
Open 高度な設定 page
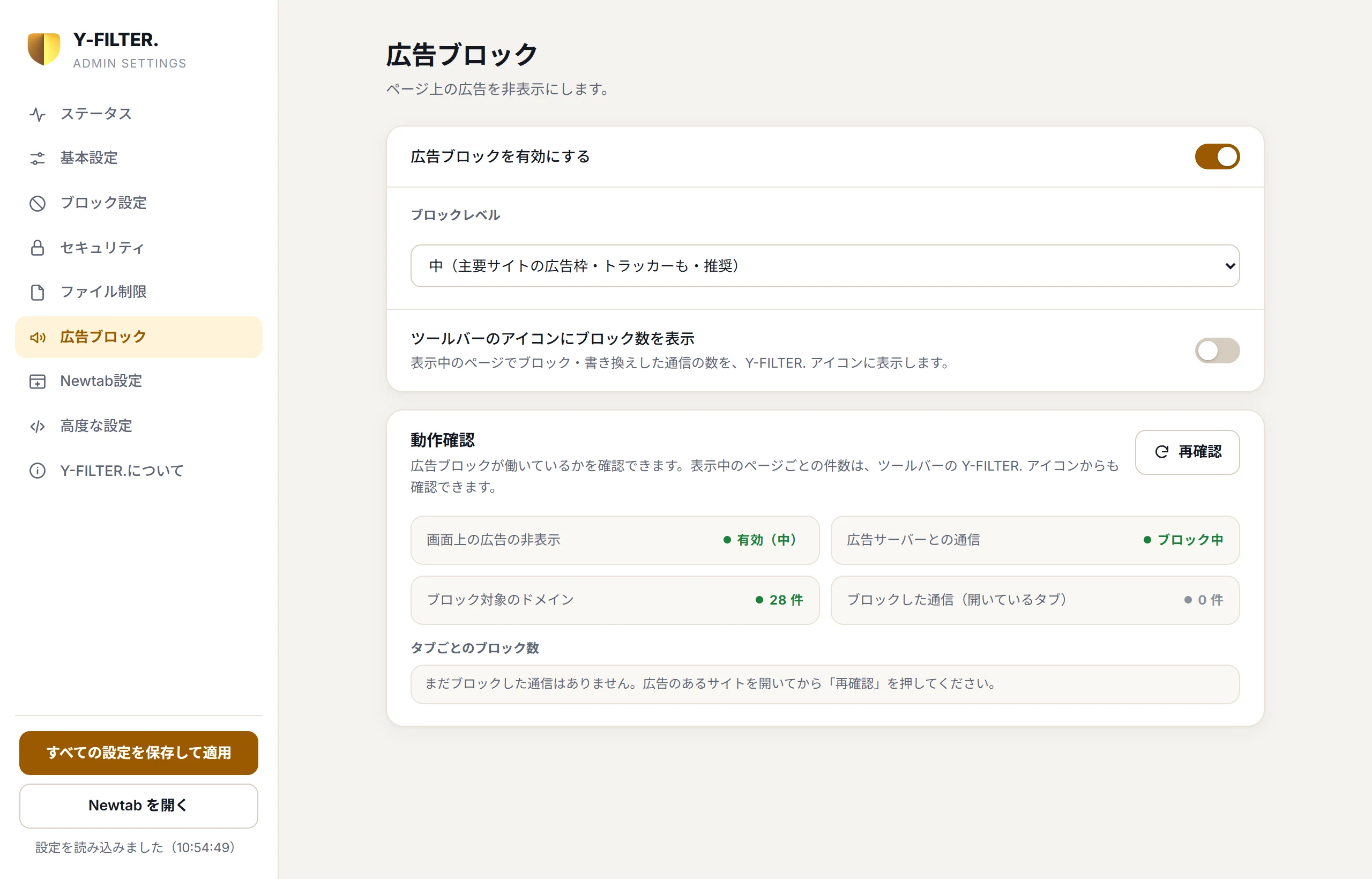138,427
